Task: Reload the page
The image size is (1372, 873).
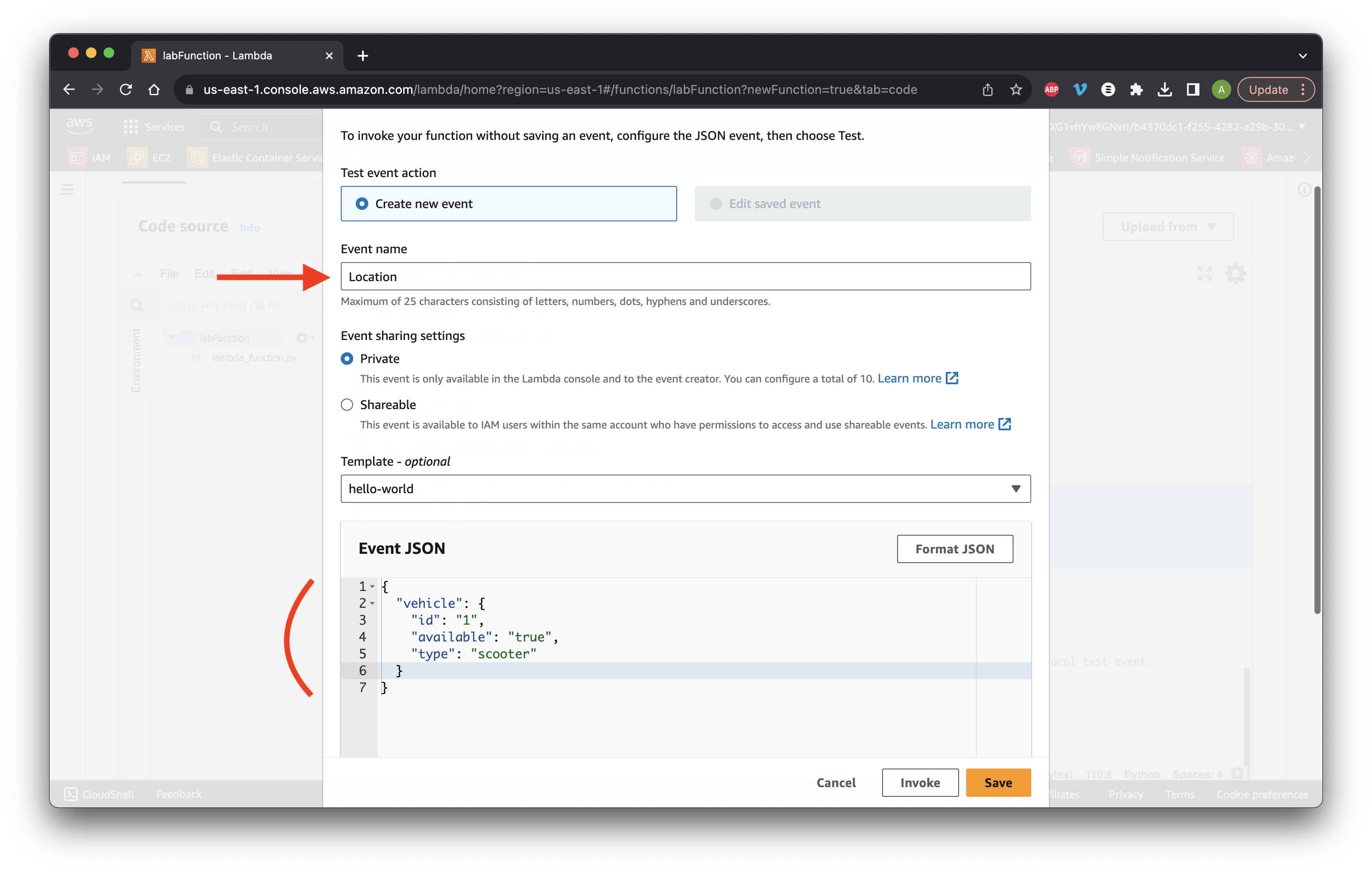Action: (x=126, y=89)
